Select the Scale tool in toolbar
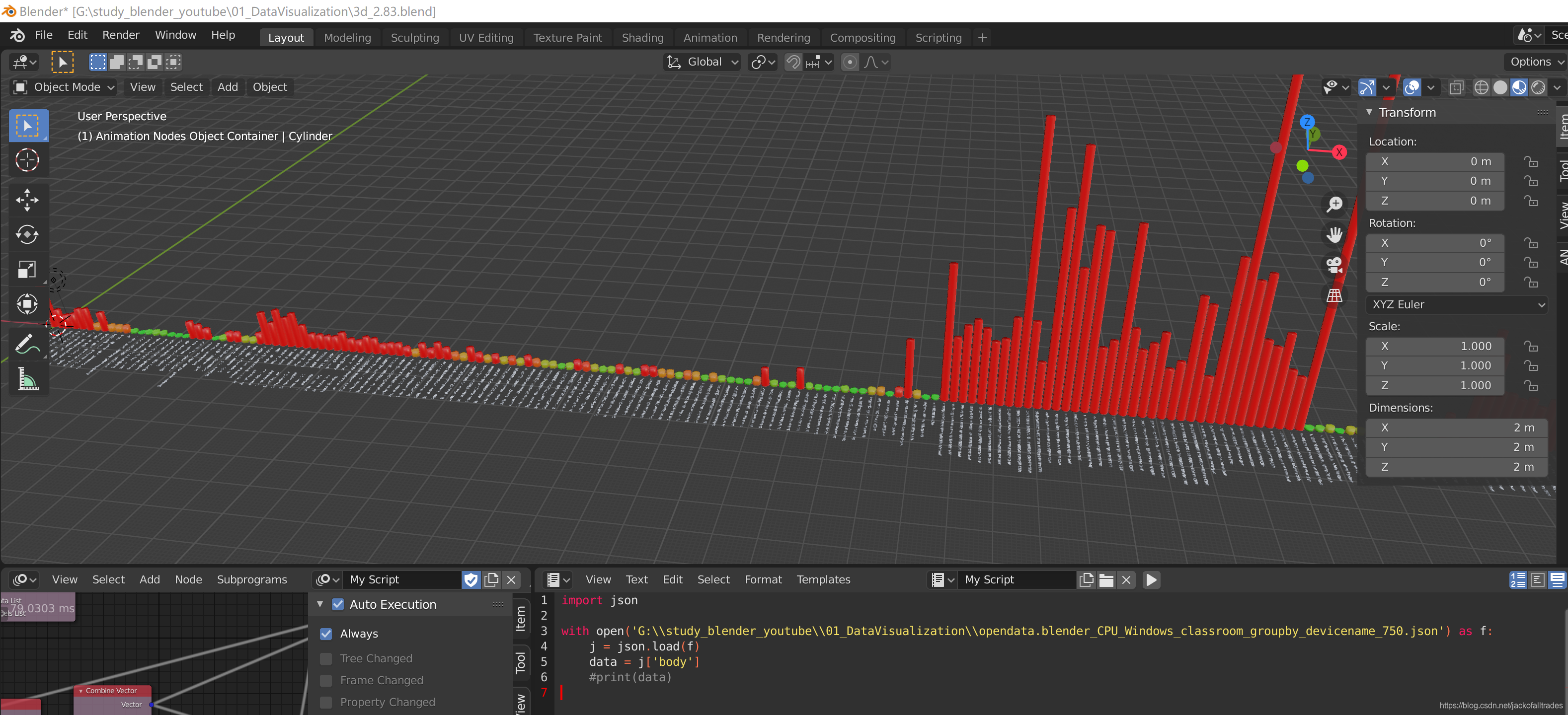Viewport: 1568px width, 715px height. [27, 270]
